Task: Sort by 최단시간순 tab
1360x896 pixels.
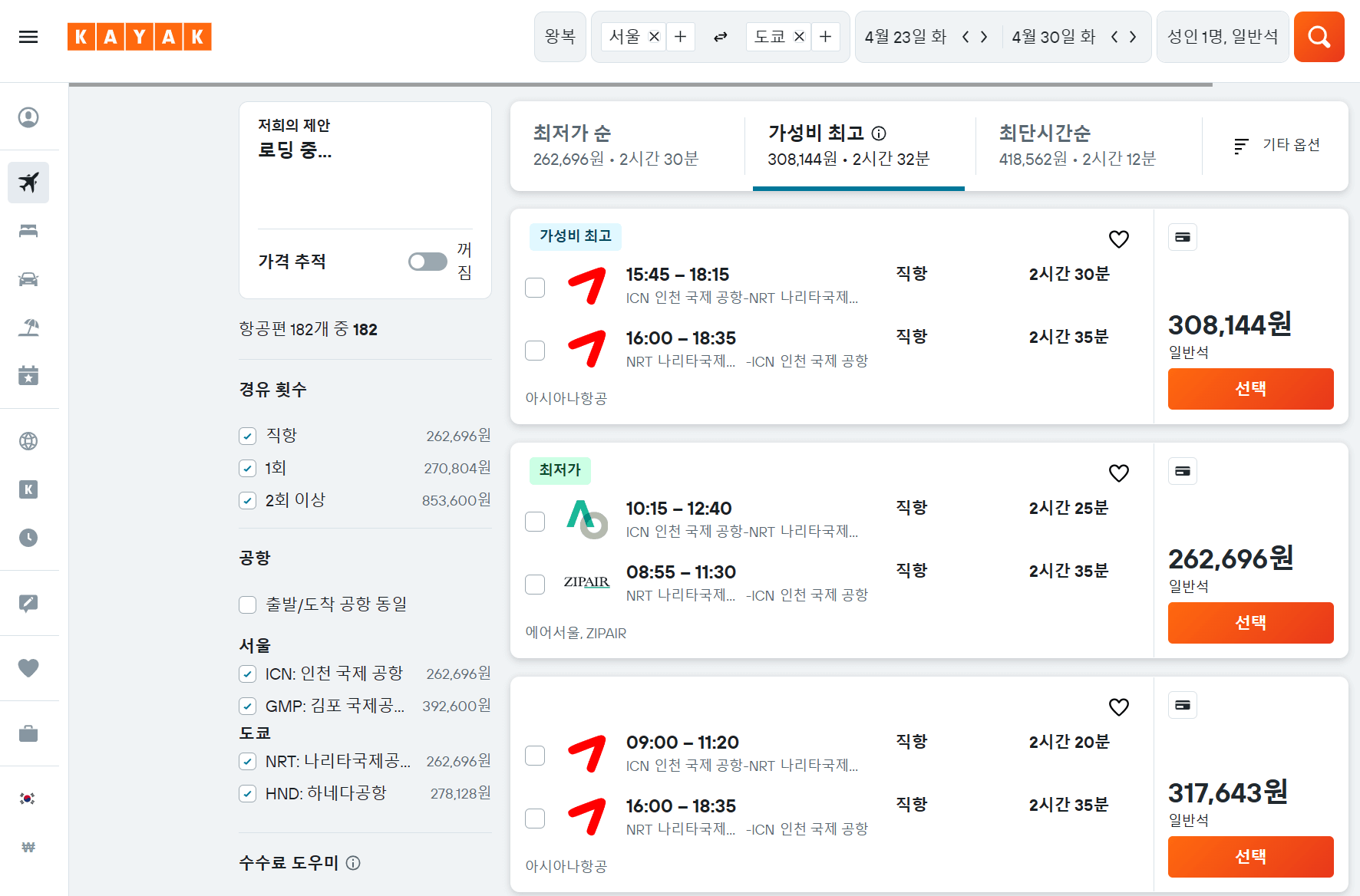Action: coord(1088,146)
